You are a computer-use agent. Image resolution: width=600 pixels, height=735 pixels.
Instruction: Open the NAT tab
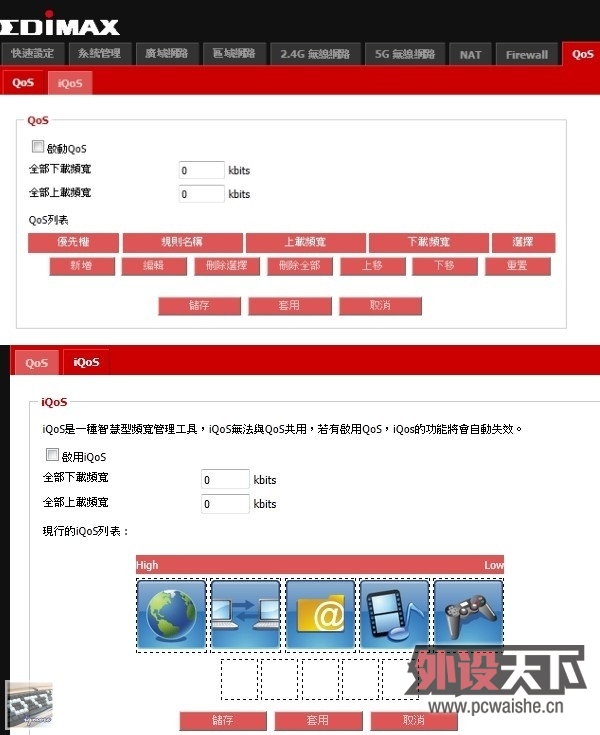pos(471,54)
